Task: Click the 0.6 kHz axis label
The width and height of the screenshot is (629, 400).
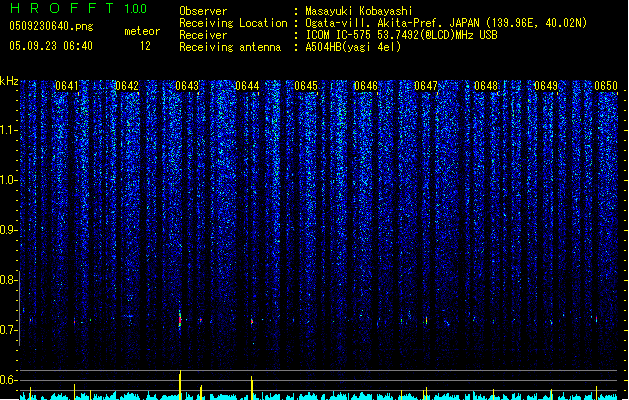Action: pos(9,380)
